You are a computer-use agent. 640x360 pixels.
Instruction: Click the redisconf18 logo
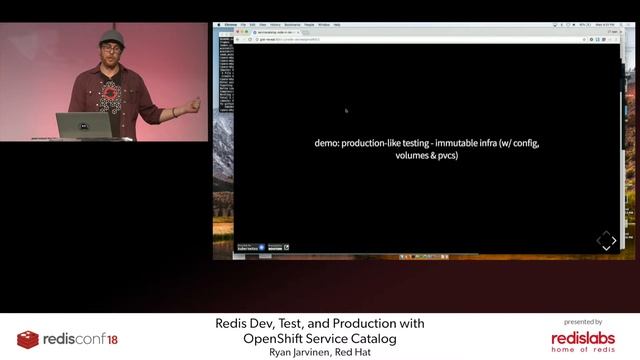pyautogui.click(x=67, y=339)
